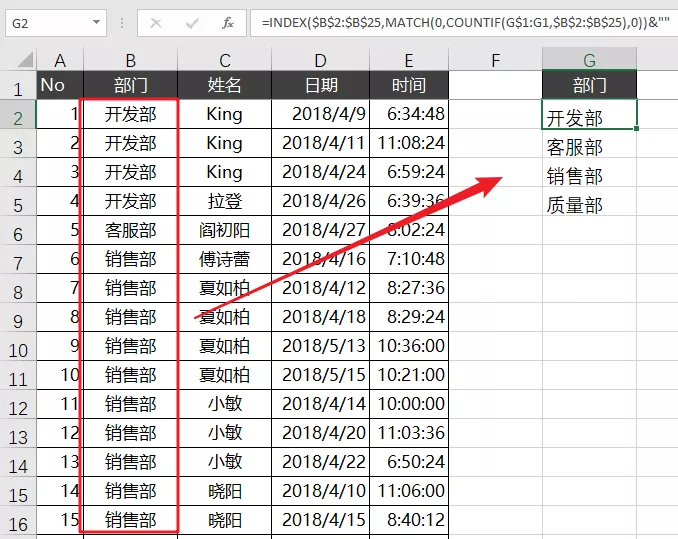Click the time cell 10:36:00

tap(409, 346)
